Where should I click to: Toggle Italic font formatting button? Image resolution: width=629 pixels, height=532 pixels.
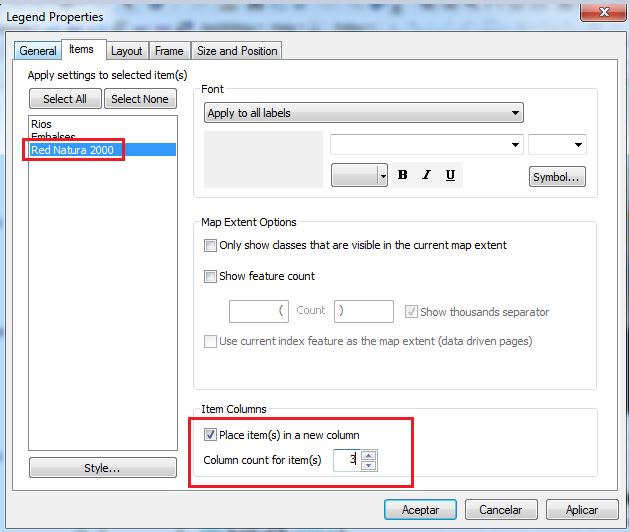426,175
